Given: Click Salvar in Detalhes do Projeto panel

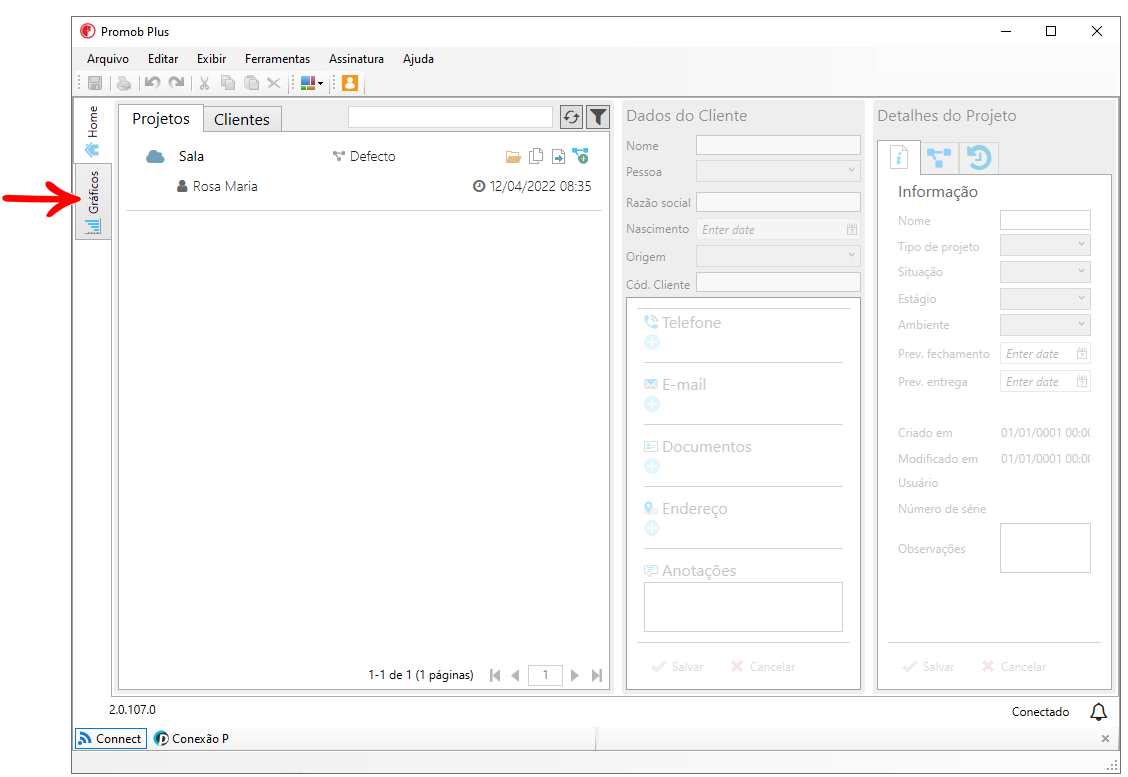Looking at the screenshot, I should coord(928,667).
